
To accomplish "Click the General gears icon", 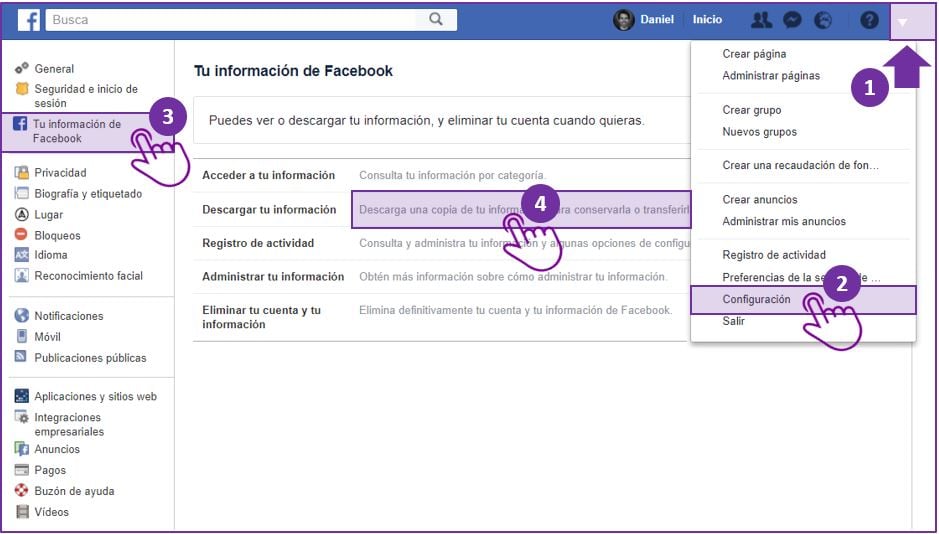I will point(22,68).
